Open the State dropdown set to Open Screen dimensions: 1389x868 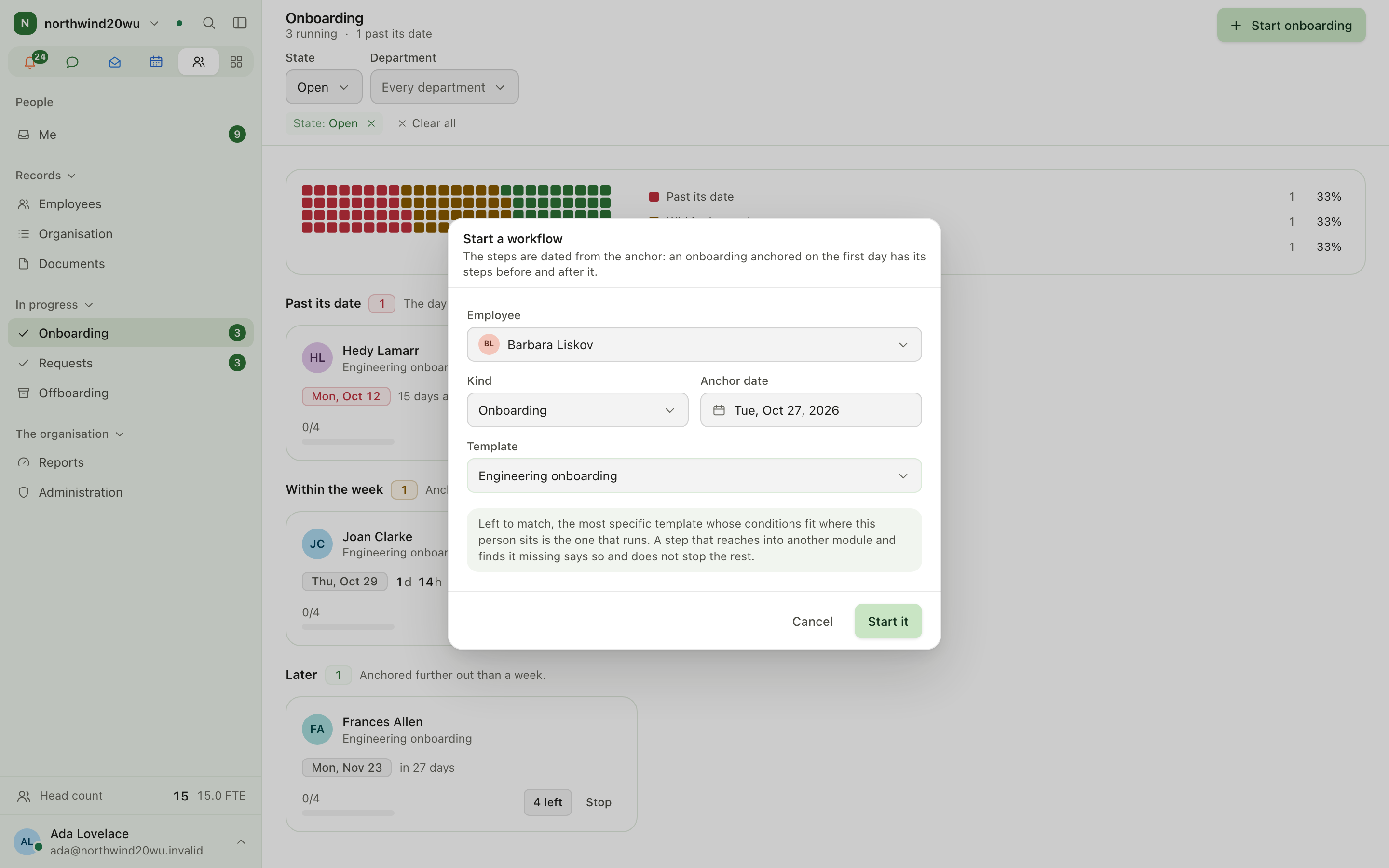pyautogui.click(x=324, y=87)
